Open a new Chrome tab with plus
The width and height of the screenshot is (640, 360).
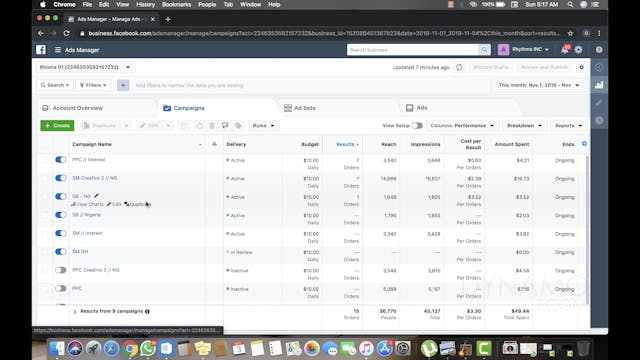(x=168, y=19)
